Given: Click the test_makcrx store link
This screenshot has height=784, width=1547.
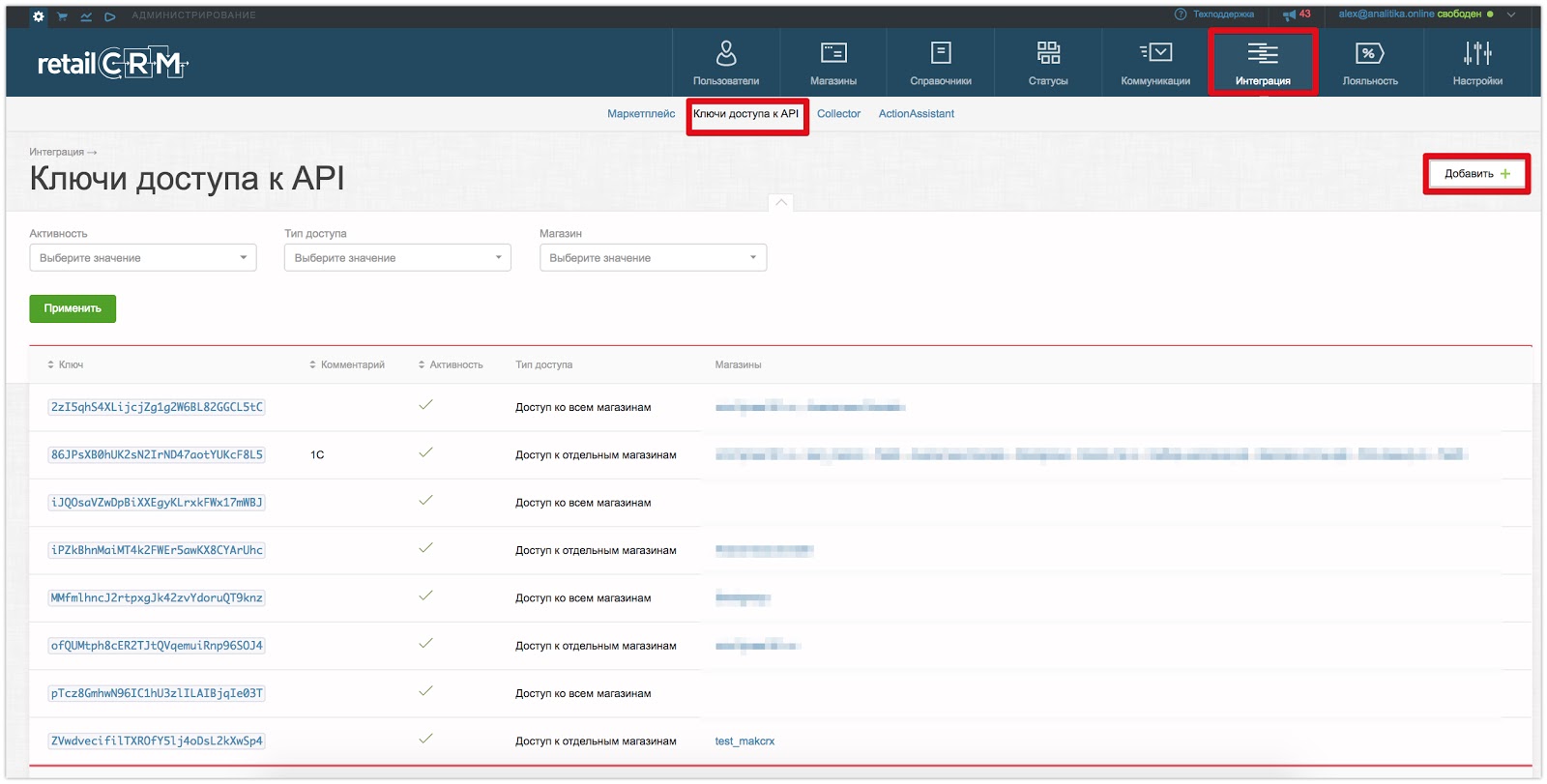Looking at the screenshot, I should point(744,741).
